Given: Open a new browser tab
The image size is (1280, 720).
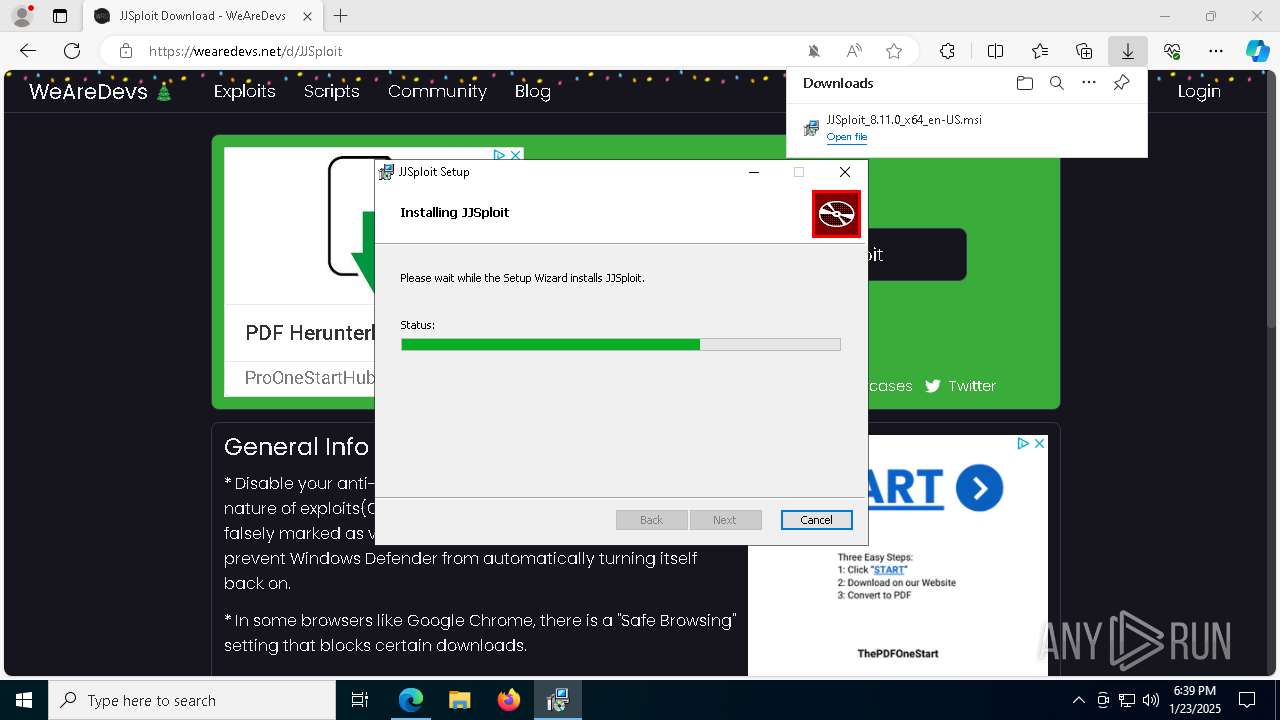Looking at the screenshot, I should click(x=341, y=16).
